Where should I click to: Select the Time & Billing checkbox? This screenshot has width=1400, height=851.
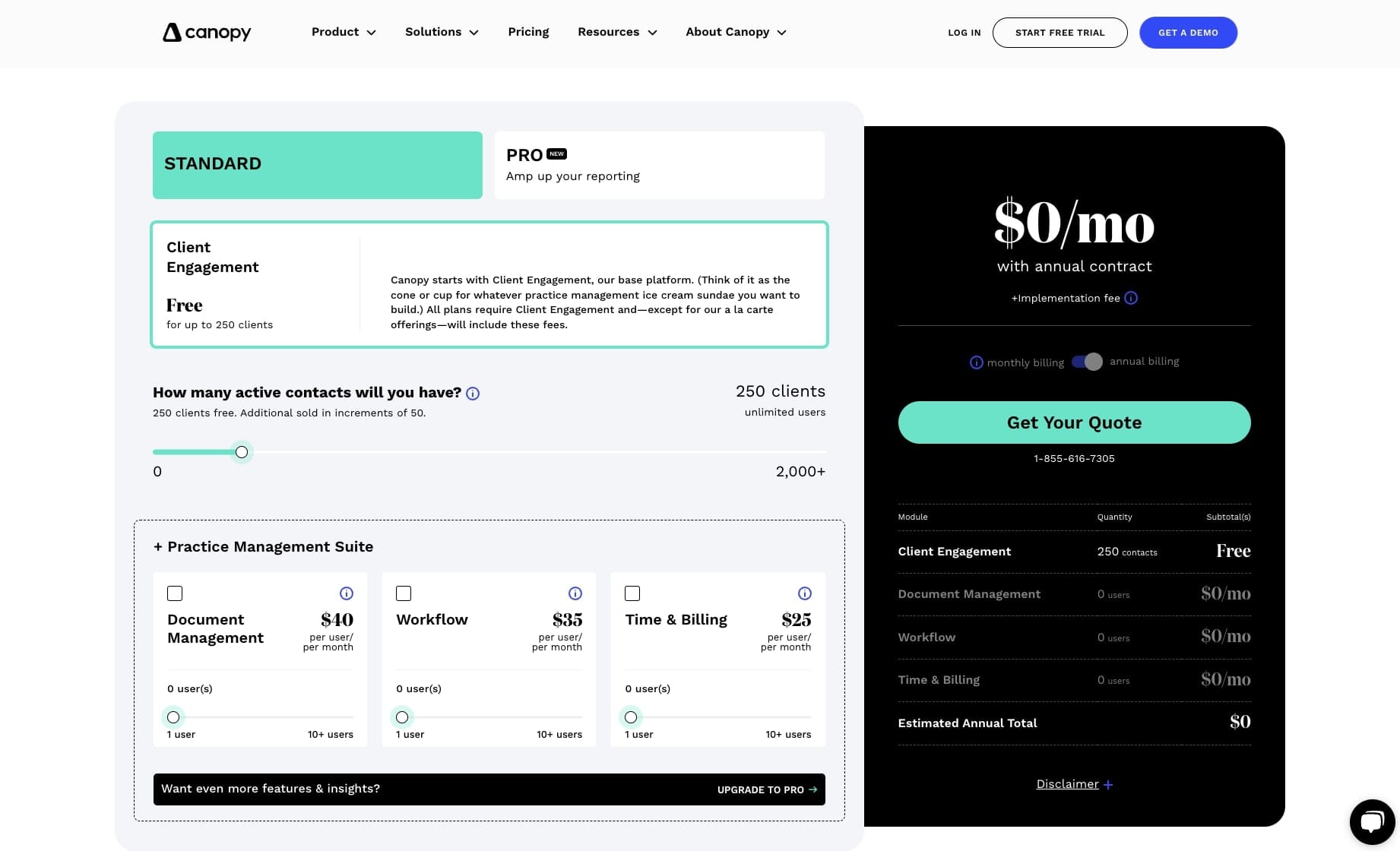pos(632,593)
